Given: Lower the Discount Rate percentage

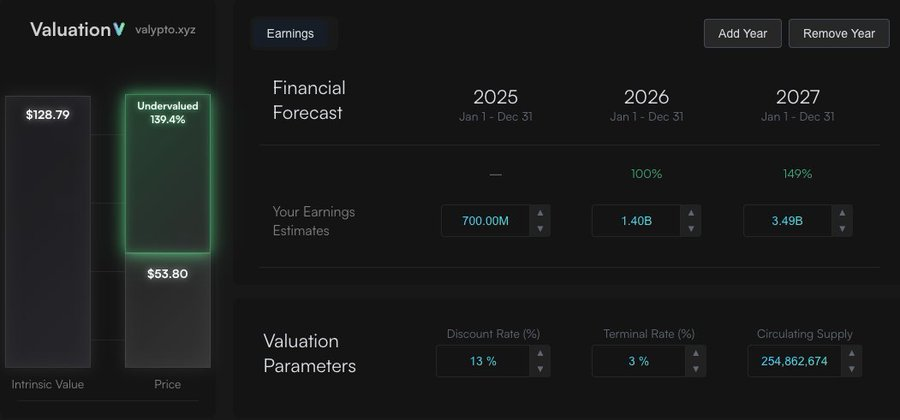Looking at the screenshot, I should pos(541,369).
